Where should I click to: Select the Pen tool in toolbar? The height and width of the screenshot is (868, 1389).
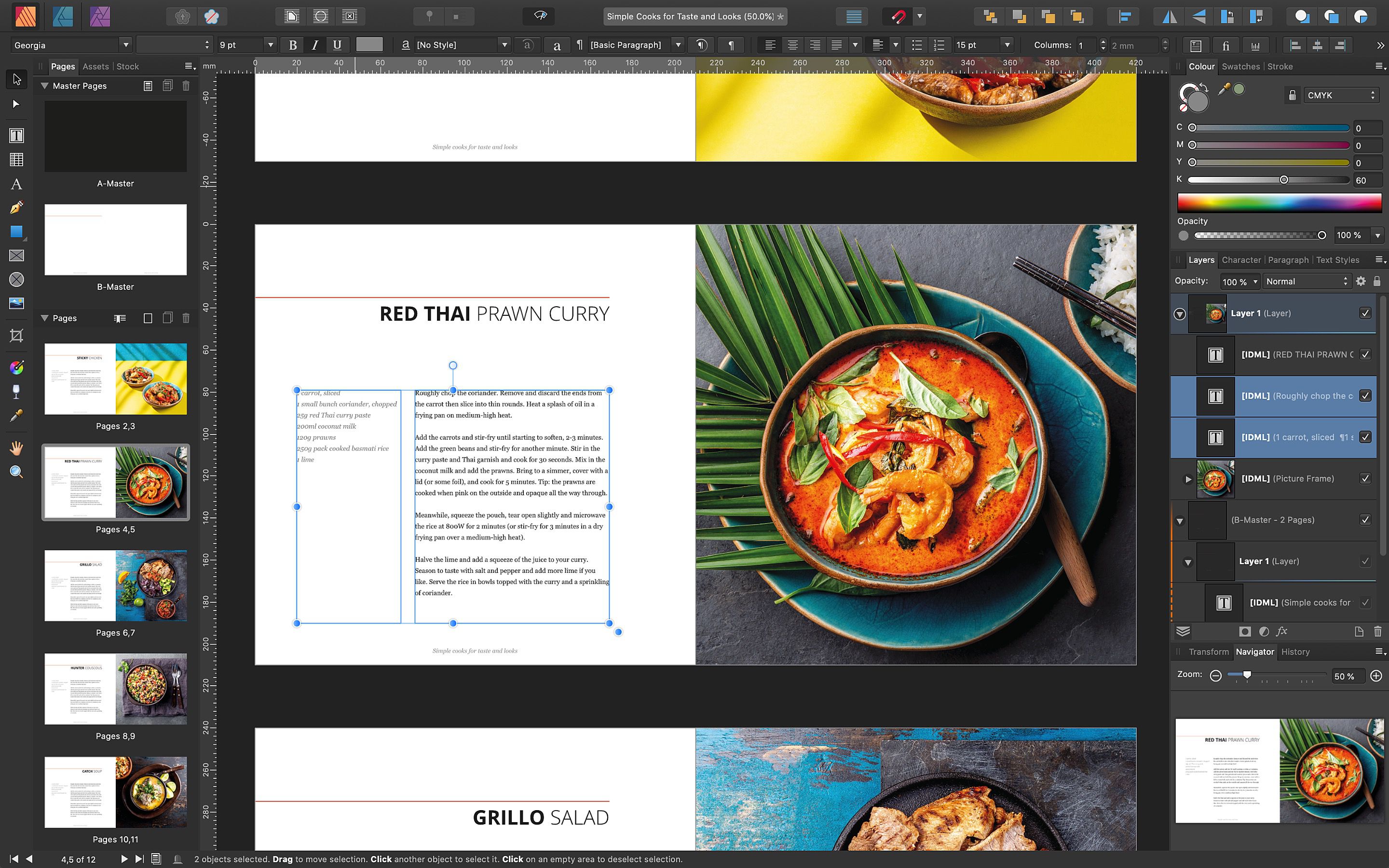[15, 206]
